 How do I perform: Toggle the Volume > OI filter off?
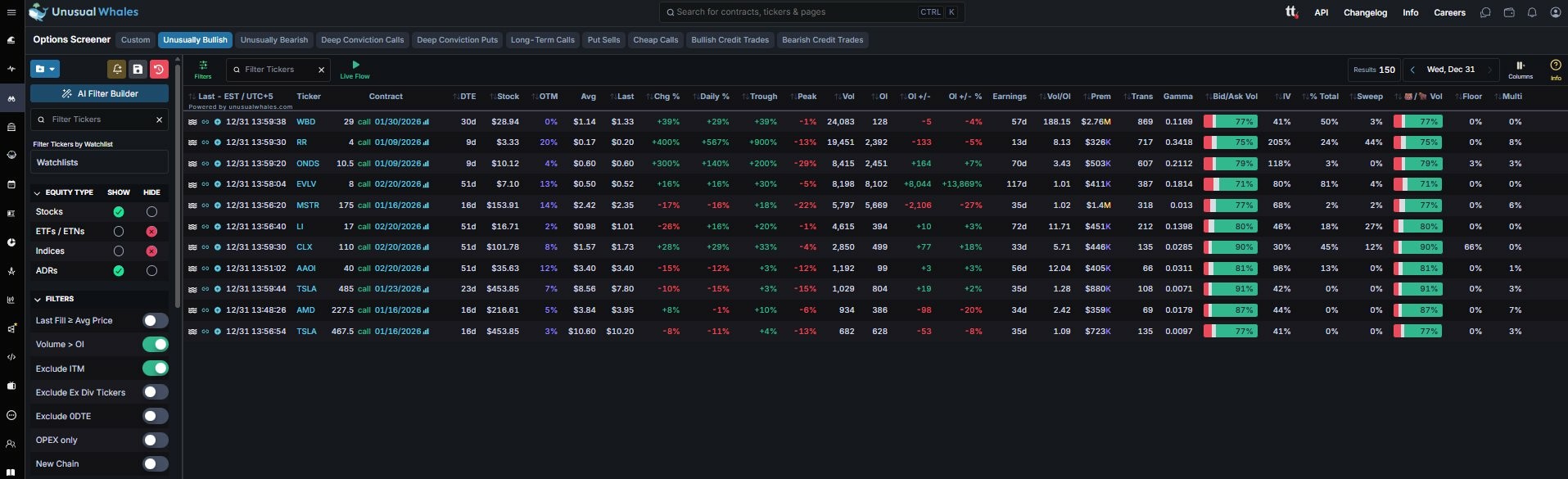(x=155, y=345)
